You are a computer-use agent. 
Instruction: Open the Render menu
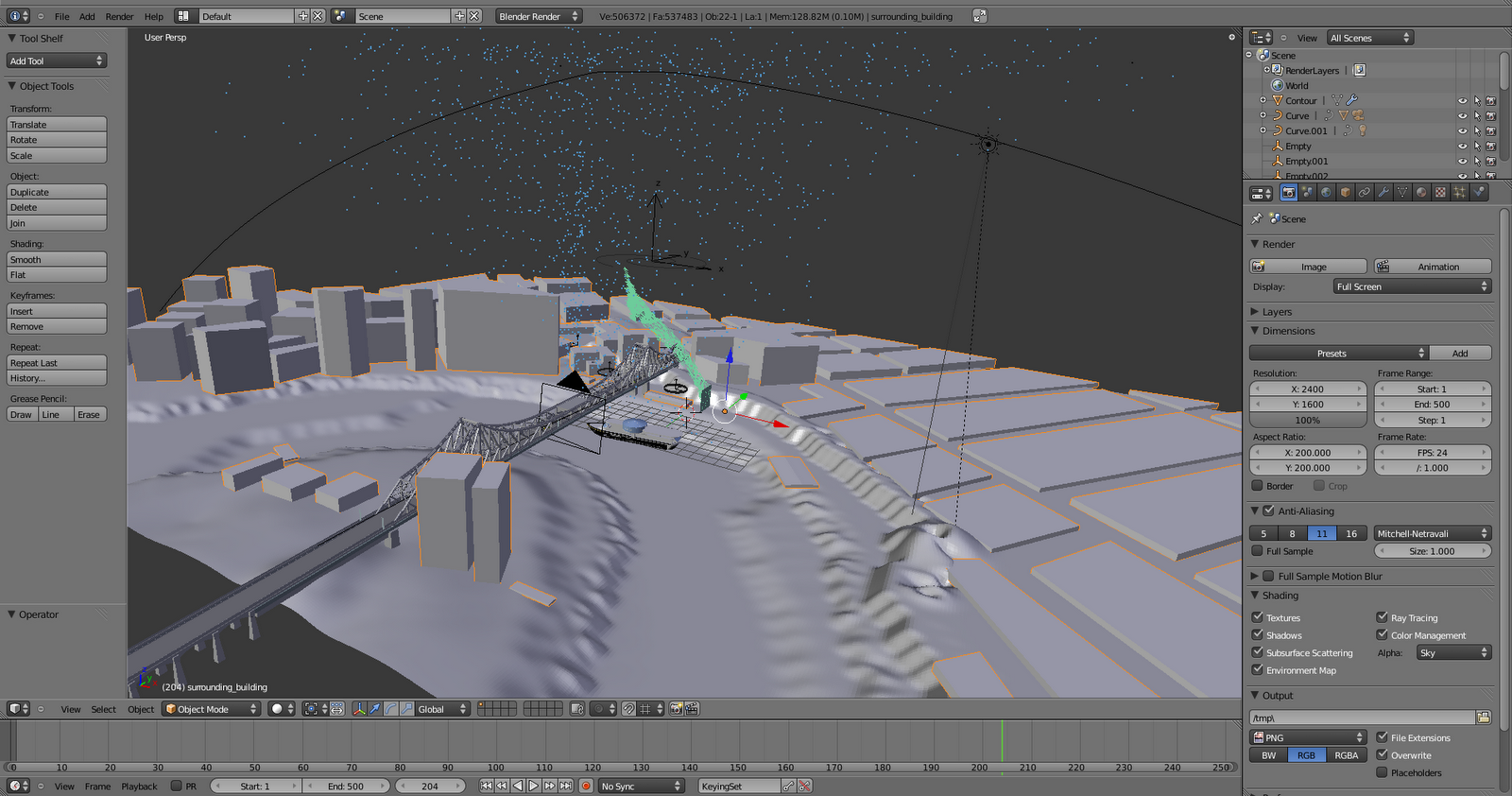pos(119,16)
